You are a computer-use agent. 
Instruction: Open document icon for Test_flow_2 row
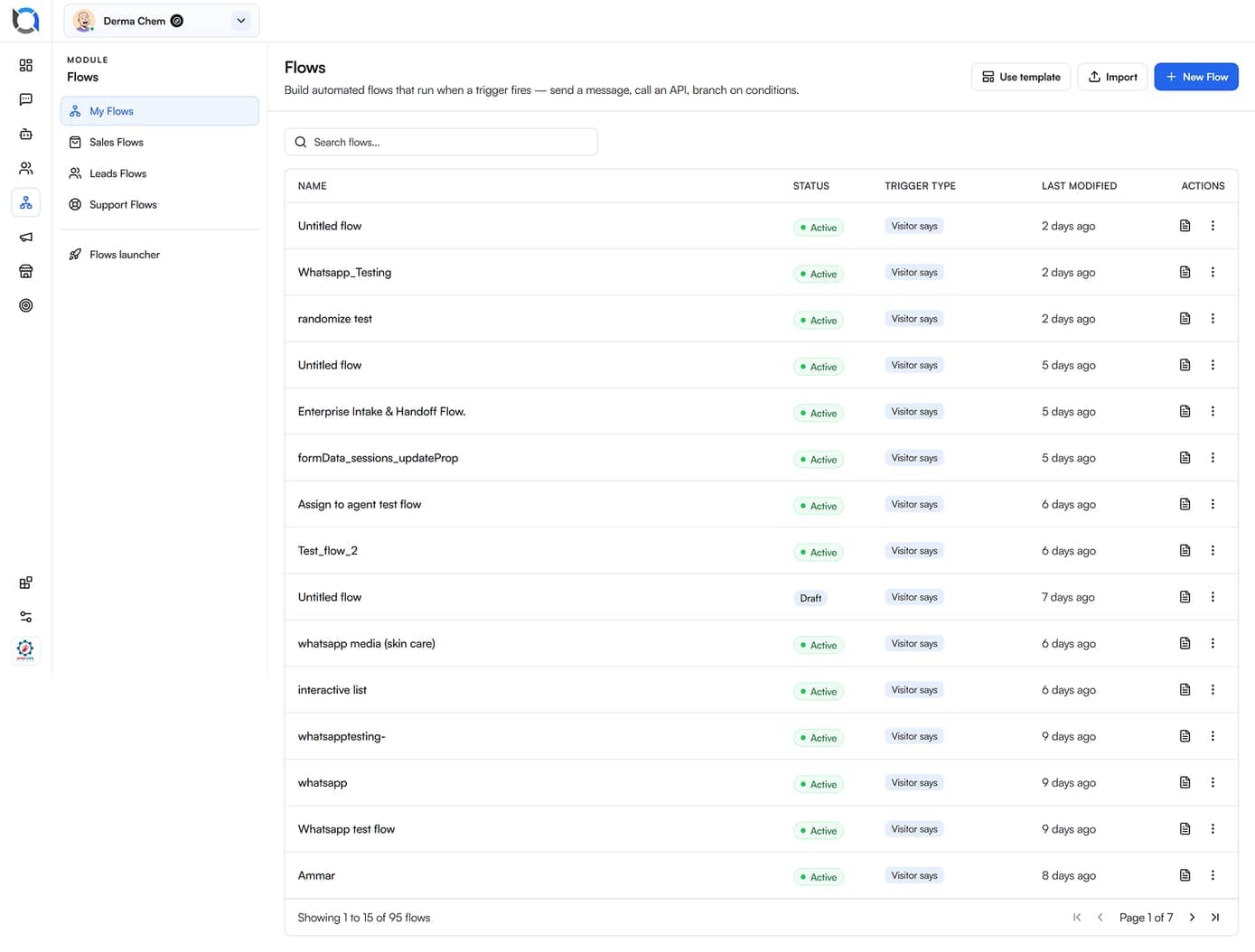pyautogui.click(x=1185, y=550)
